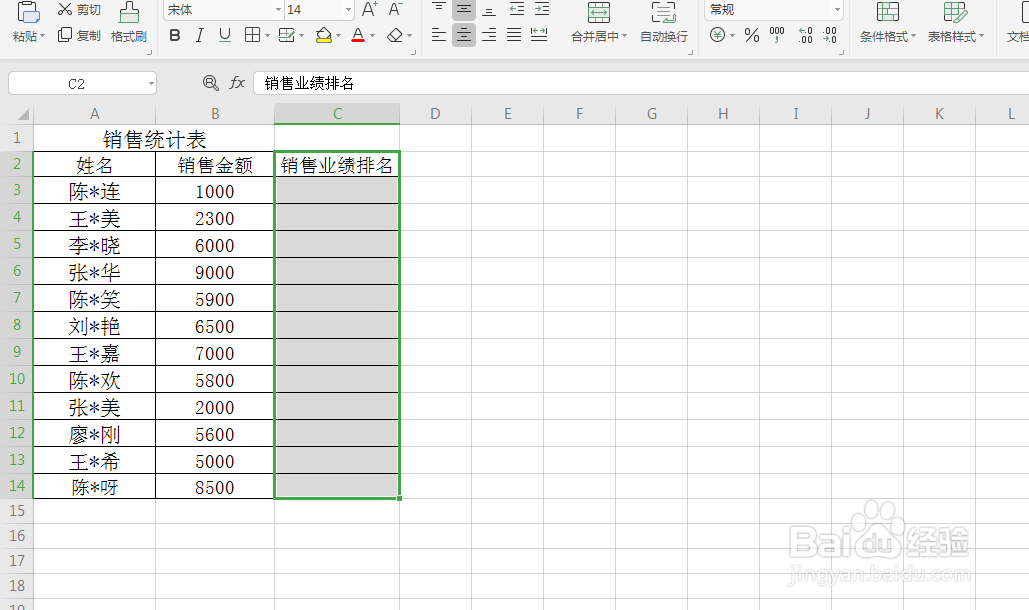This screenshot has height=610, width=1029.
Task: Click cell containing 李*晓
Action: tap(94, 245)
